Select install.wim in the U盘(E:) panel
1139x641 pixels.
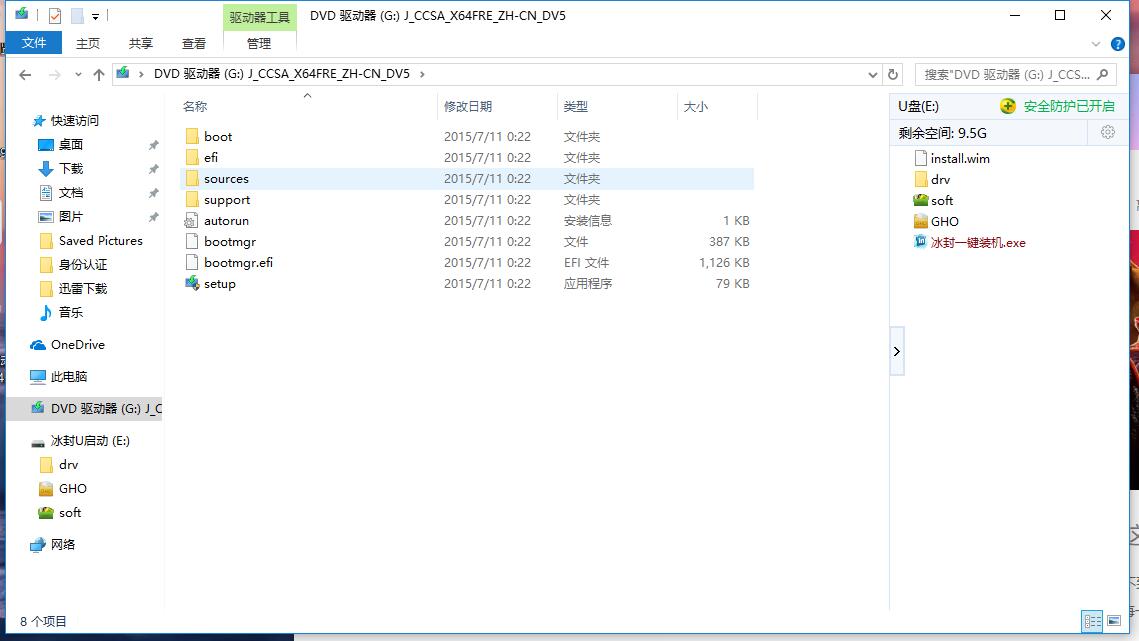(958, 158)
